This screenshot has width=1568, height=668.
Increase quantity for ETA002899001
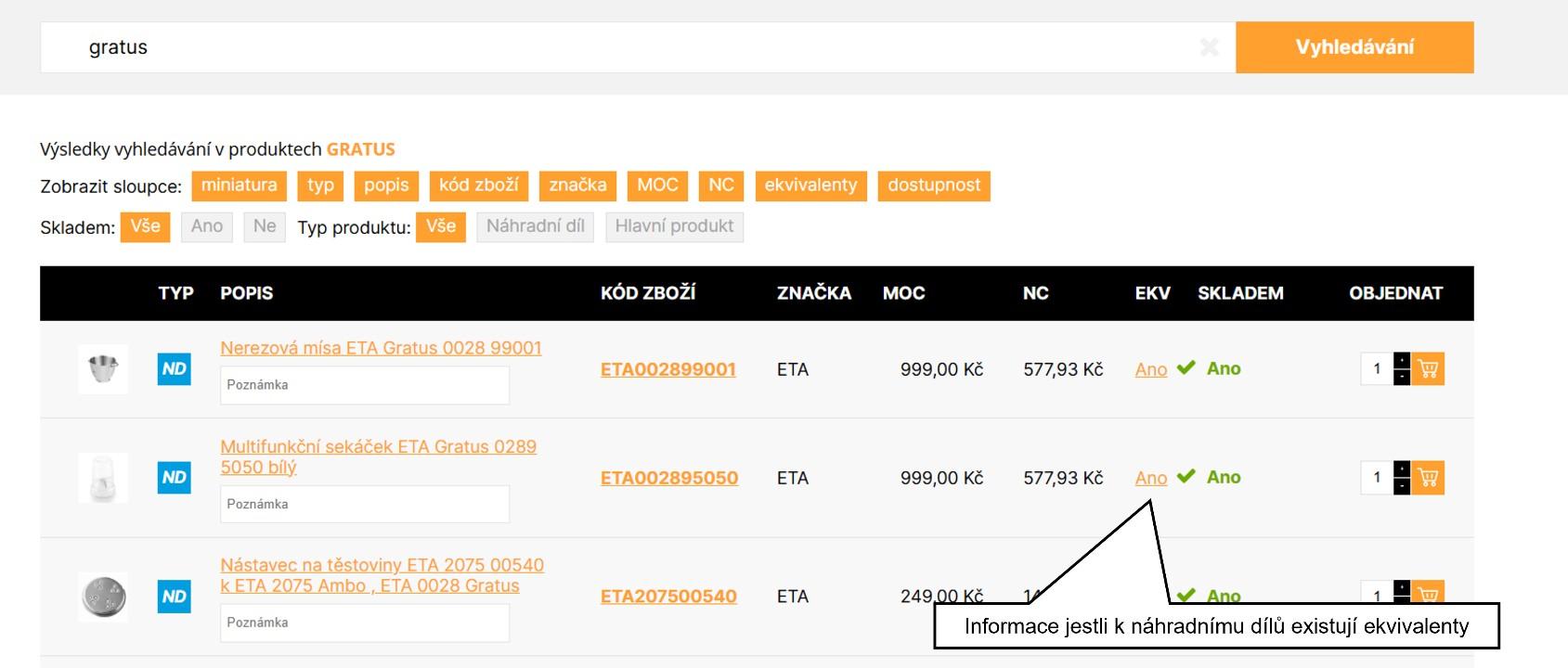[1402, 361]
